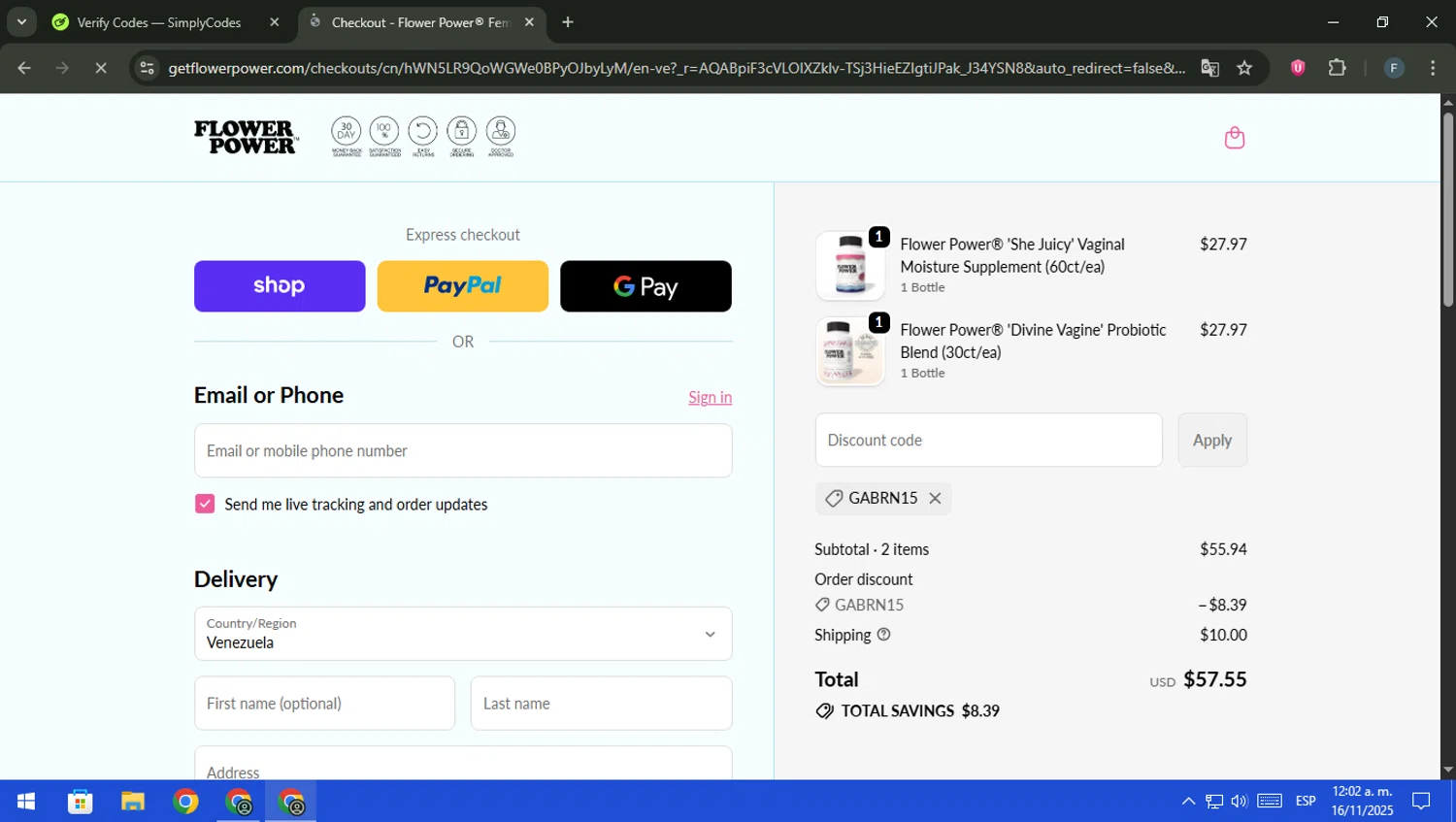Pay with the Shop express button
Screen dimensions: 1456x822
coord(280,286)
